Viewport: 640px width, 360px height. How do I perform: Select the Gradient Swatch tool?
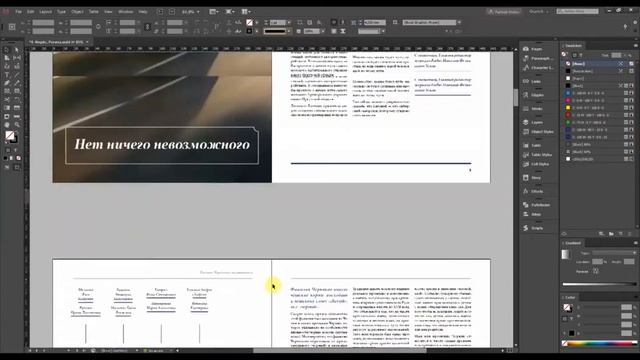(7, 108)
